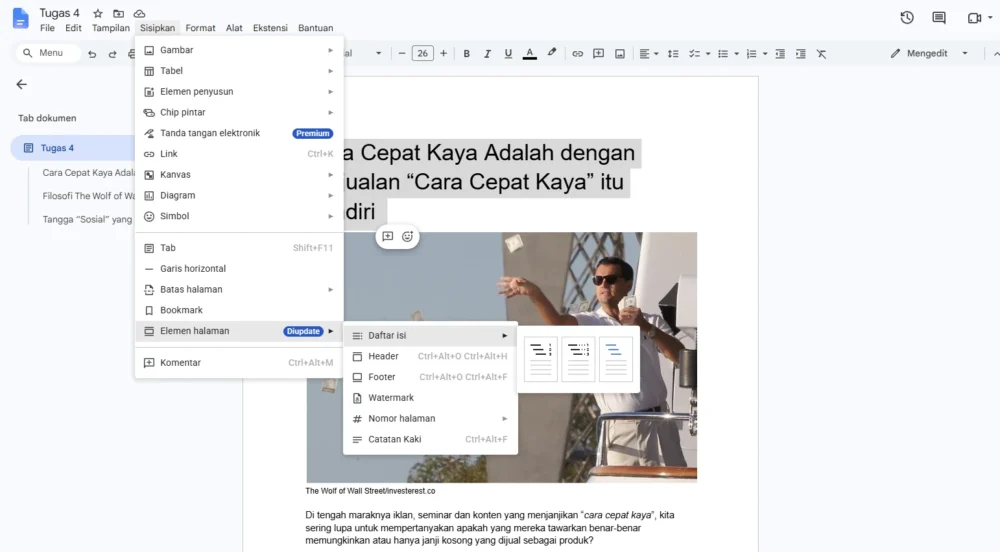Select table of contents with page numbers
The height and width of the screenshot is (552, 1000).
(541, 359)
